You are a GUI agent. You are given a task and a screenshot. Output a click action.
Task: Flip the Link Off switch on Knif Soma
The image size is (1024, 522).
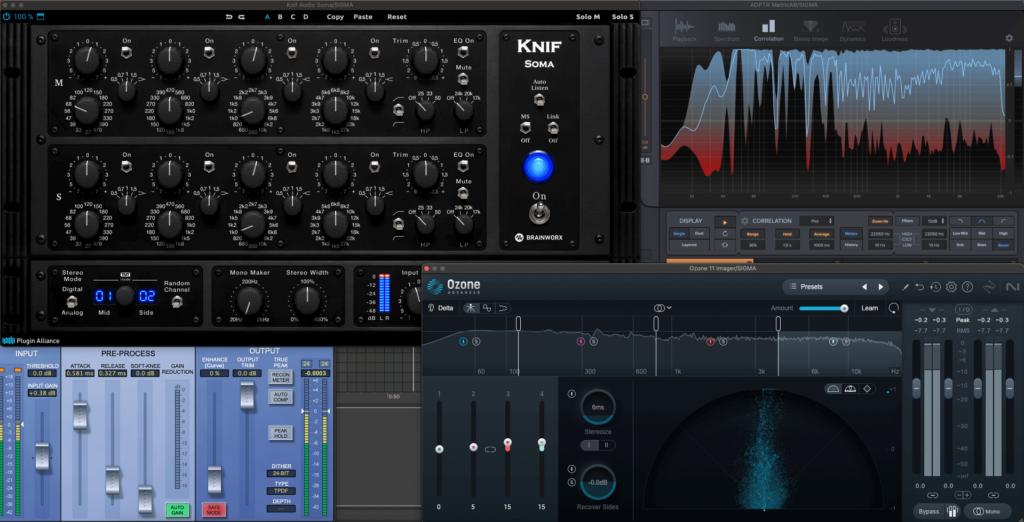553,127
